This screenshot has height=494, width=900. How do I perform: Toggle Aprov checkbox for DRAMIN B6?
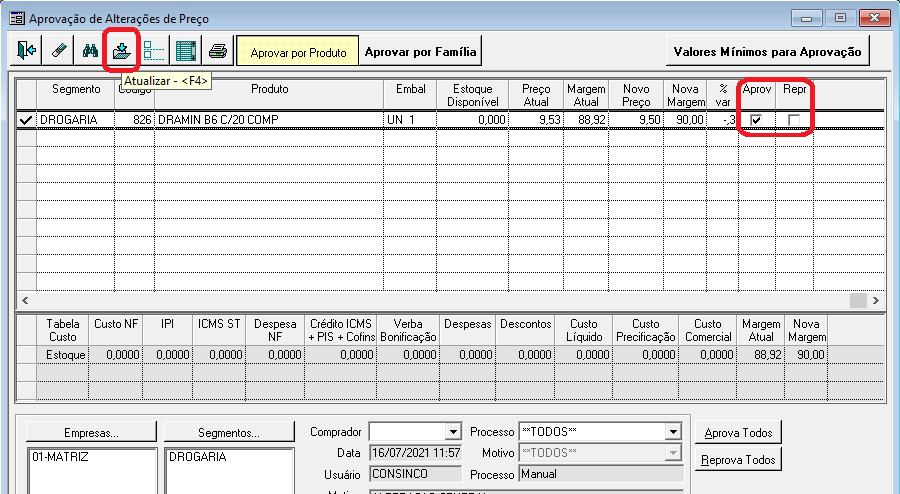(756, 120)
